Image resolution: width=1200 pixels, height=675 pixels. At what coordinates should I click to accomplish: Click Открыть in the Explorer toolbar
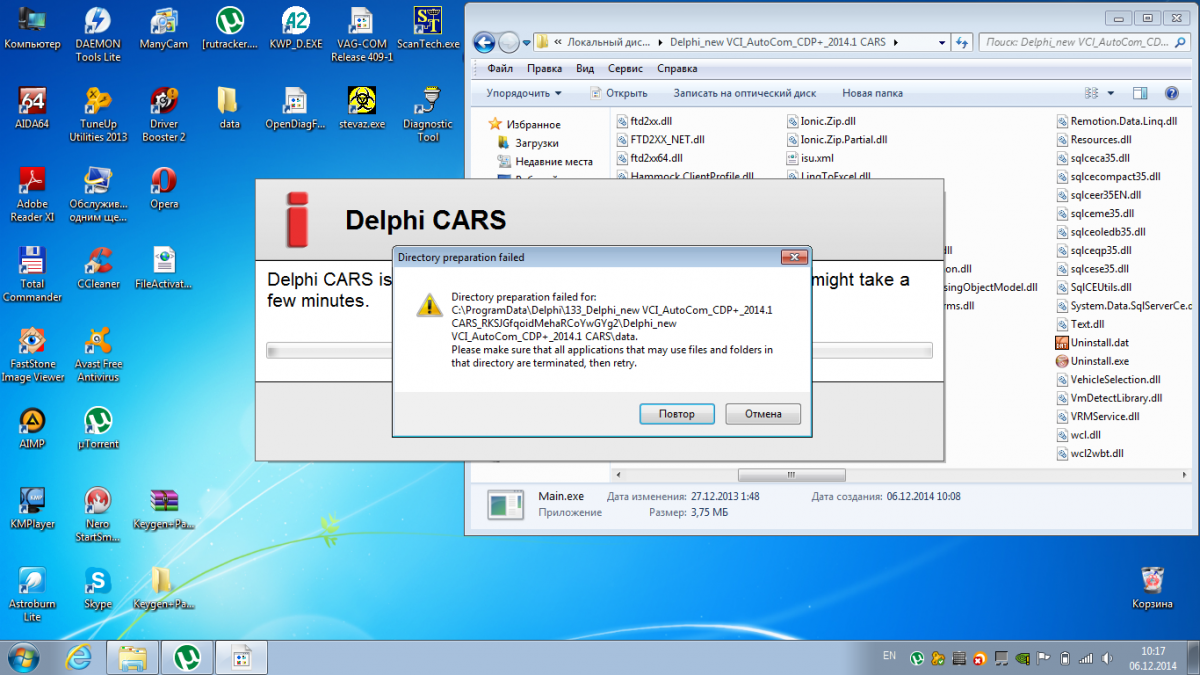point(618,93)
